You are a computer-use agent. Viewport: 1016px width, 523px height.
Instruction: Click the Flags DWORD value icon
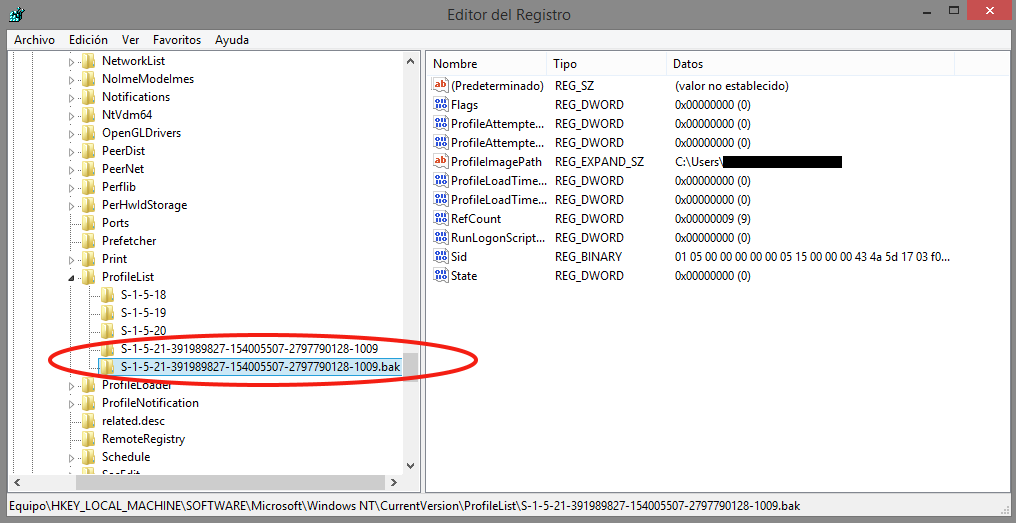pos(440,105)
